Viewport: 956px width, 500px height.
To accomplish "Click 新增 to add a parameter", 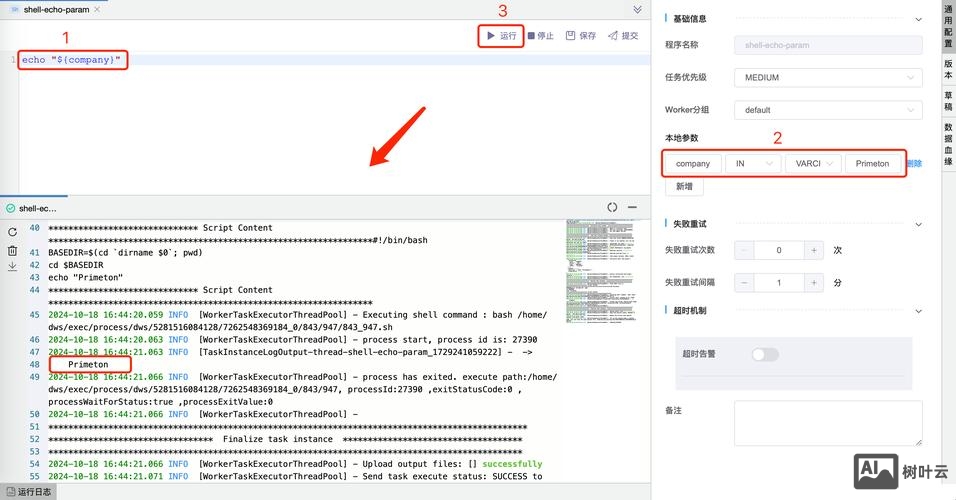I will click(684, 187).
